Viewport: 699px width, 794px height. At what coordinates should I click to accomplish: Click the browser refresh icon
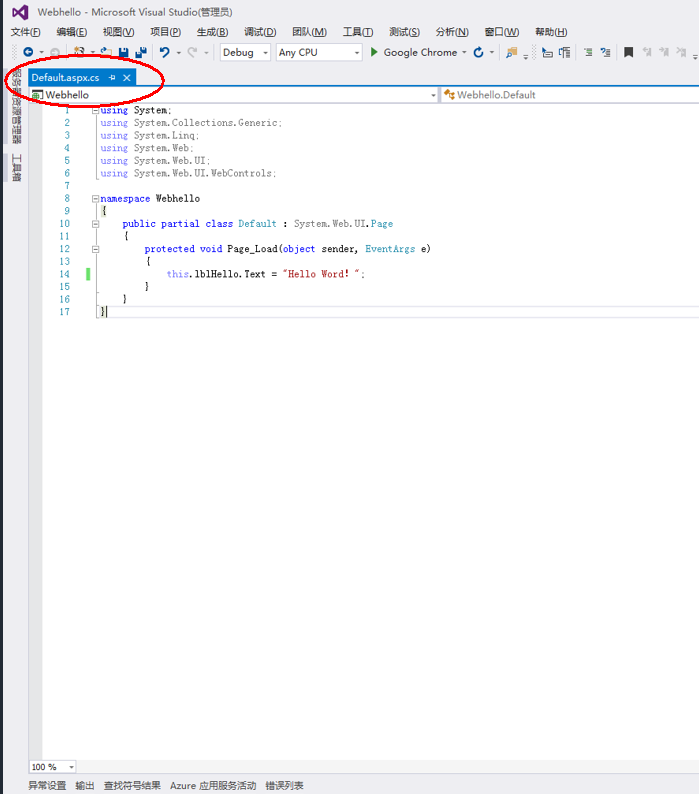click(x=479, y=52)
